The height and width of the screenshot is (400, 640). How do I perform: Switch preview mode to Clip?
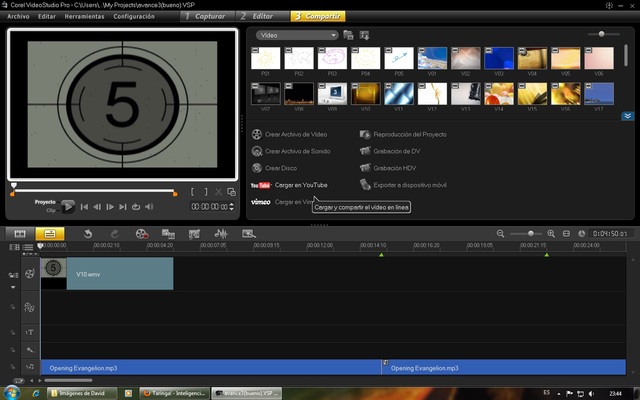coord(51,210)
